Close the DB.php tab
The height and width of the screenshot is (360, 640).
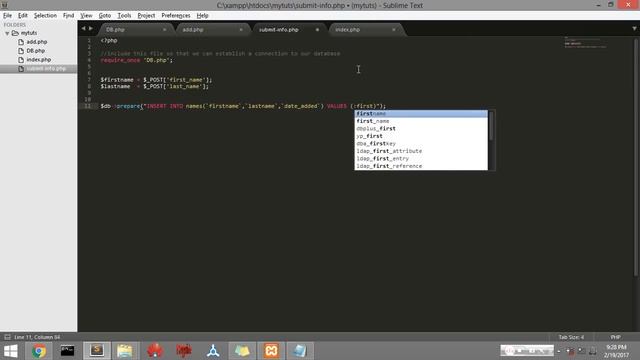[x=164, y=30]
